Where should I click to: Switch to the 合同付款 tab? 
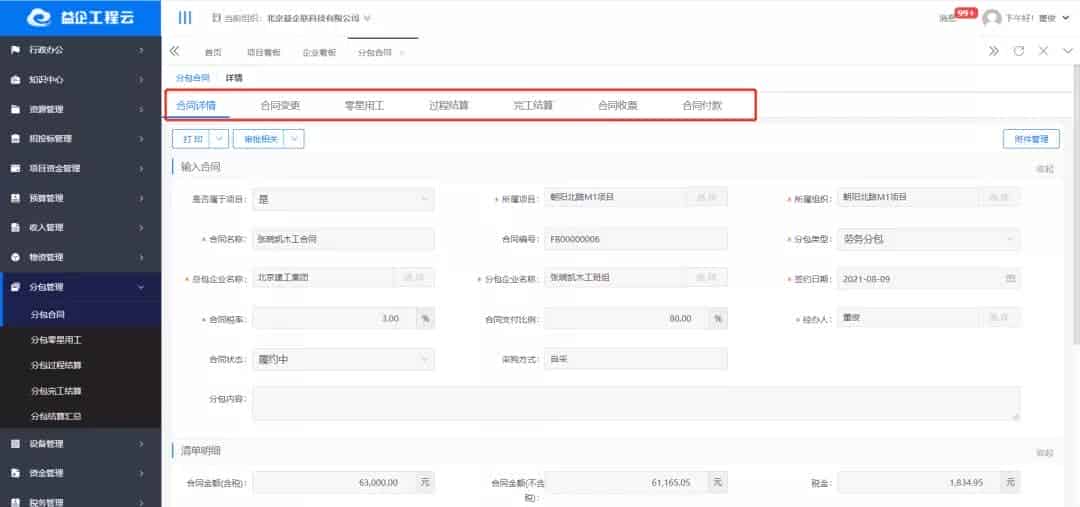tap(702, 106)
